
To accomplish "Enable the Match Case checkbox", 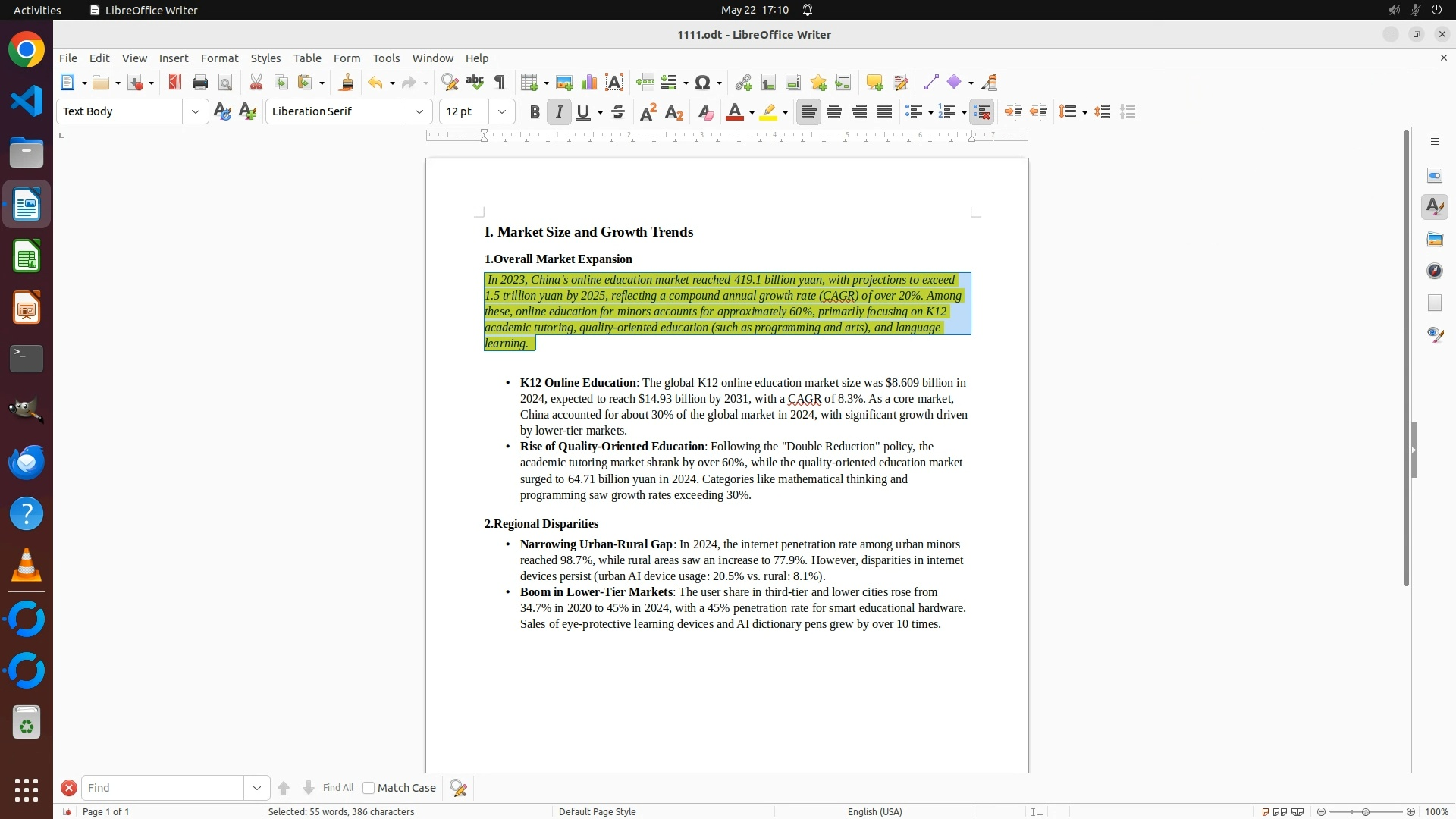I will coord(369,788).
